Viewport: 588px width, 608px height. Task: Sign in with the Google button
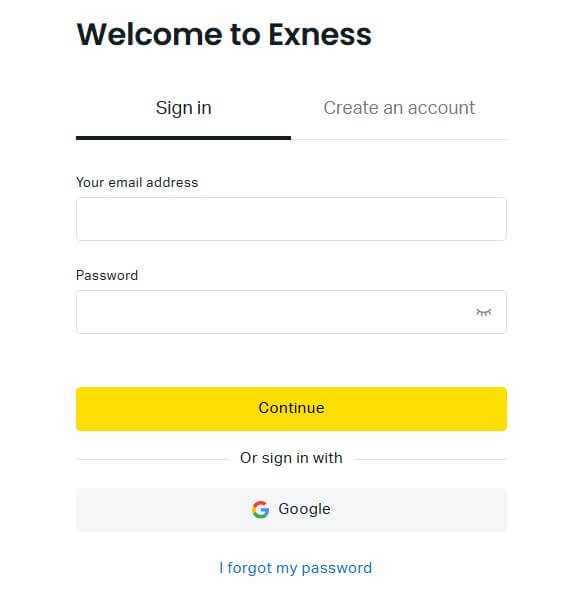291,510
